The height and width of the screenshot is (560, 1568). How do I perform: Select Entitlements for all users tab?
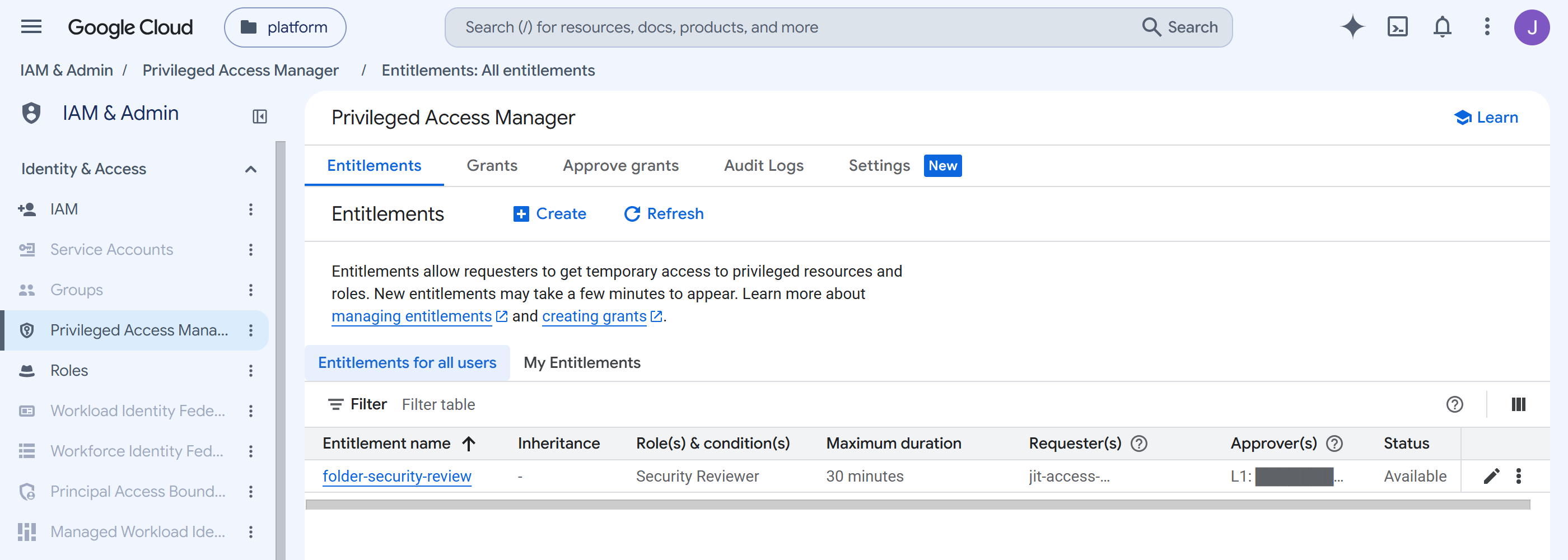[407, 363]
